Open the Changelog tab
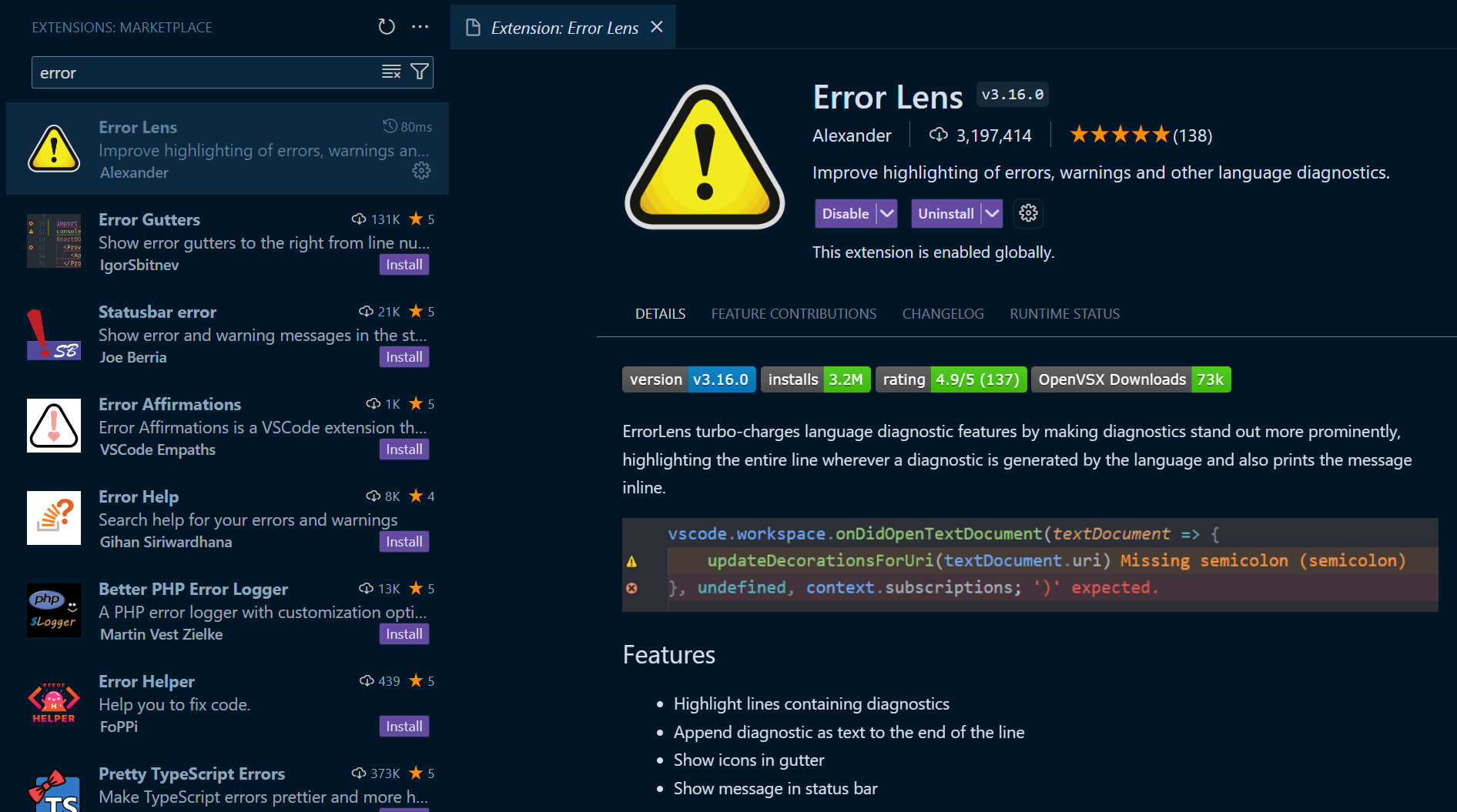Screen dimensions: 1457x812 [x=943, y=314]
